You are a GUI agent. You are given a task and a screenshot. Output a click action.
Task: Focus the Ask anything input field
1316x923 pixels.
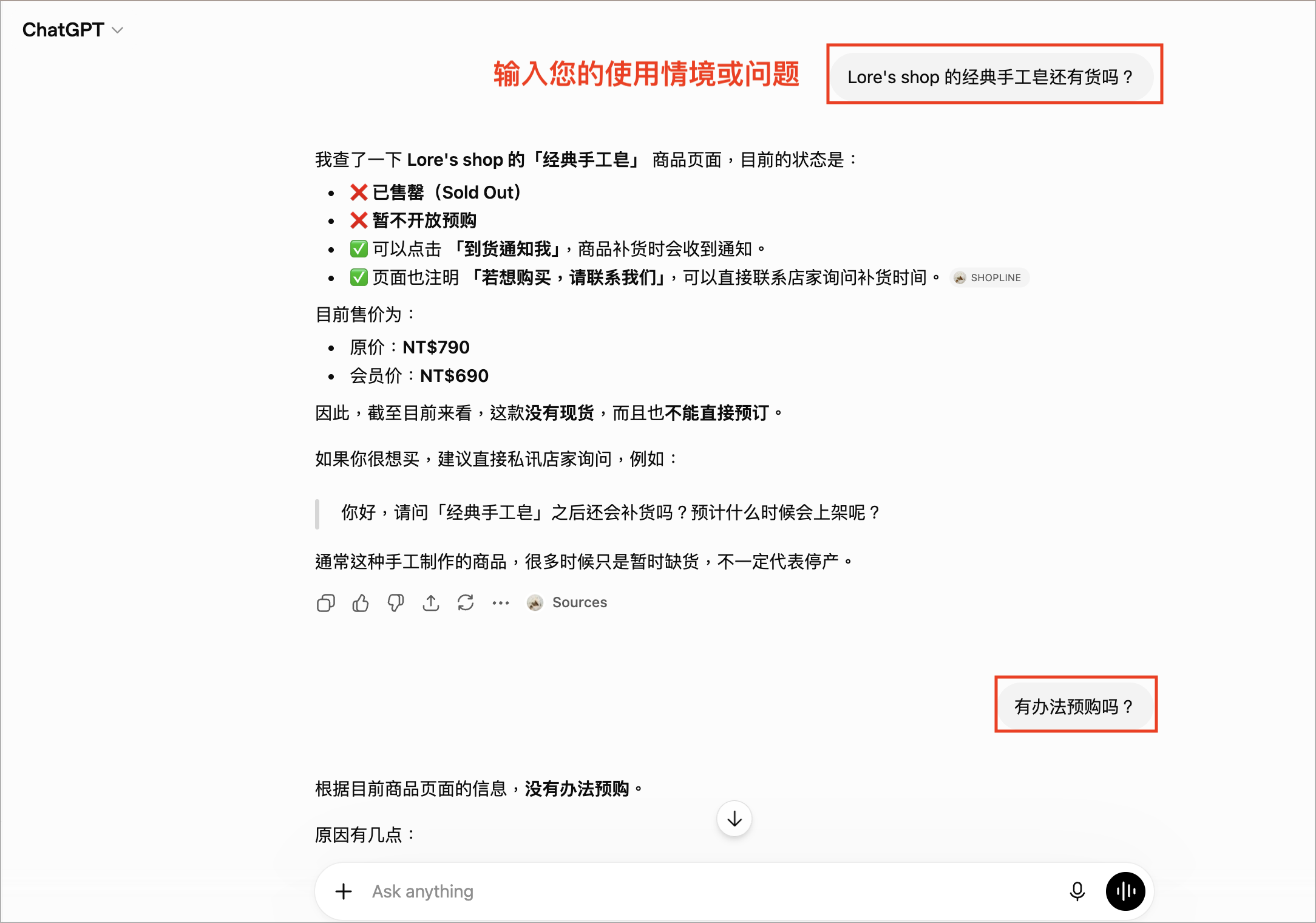710,891
